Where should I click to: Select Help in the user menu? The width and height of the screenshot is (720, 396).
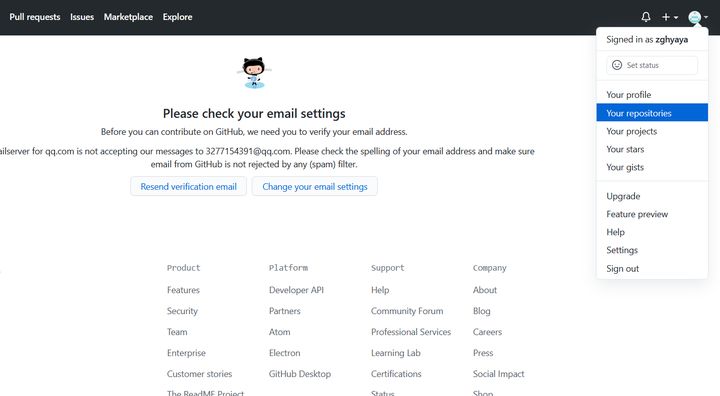coord(652,232)
